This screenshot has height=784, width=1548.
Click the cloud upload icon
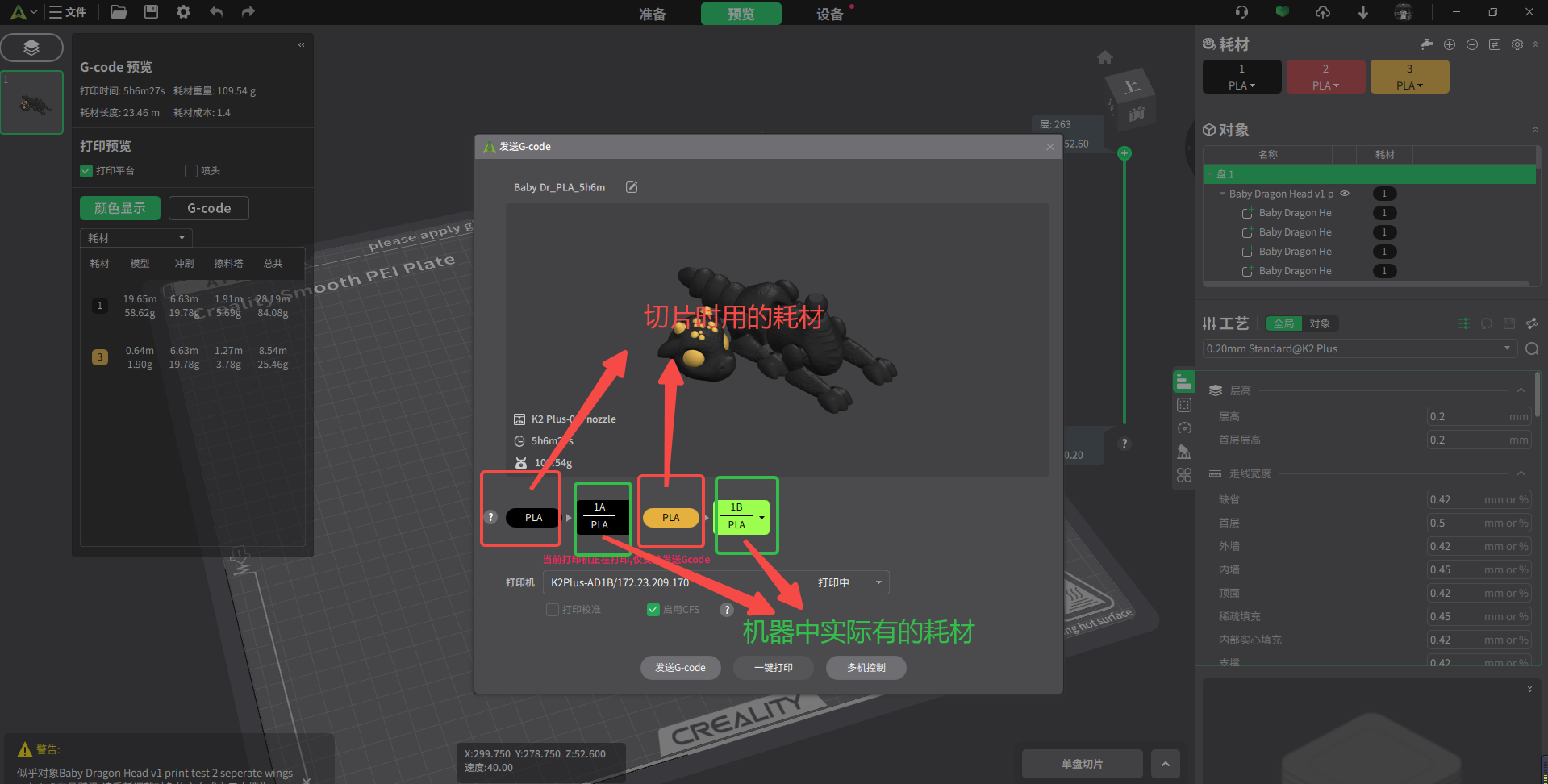[x=1323, y=12]
